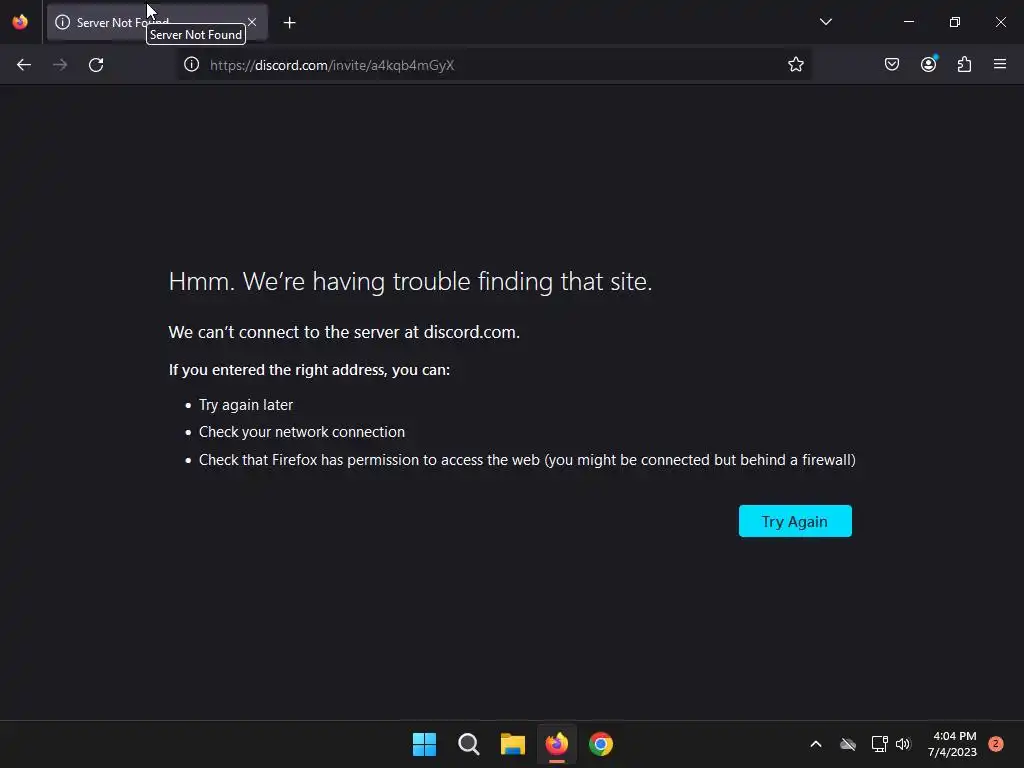Open site information icon in address bar
1024x768 pixels.
[191, 64]
